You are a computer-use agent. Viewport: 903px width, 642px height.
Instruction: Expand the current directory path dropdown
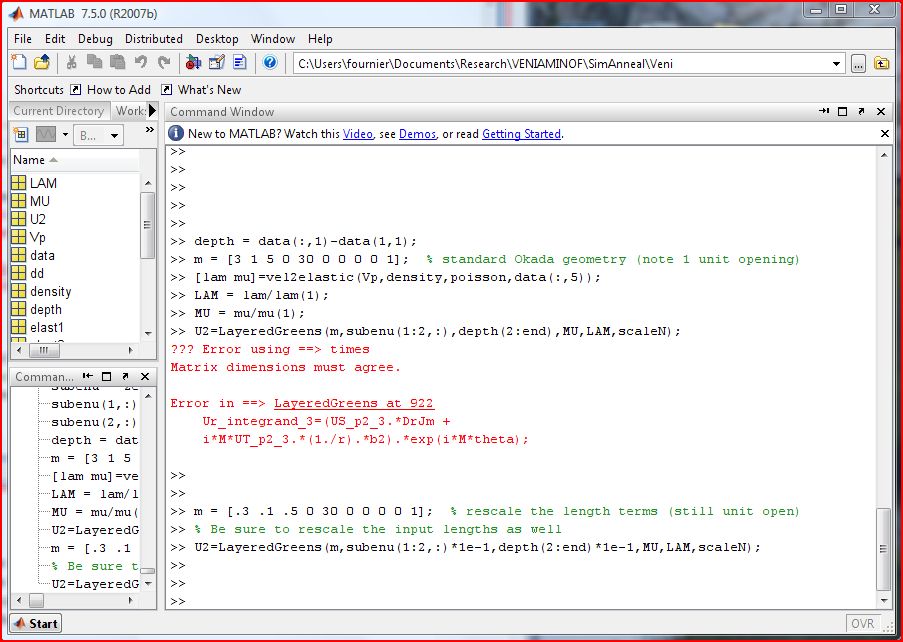tap(837, 63)
